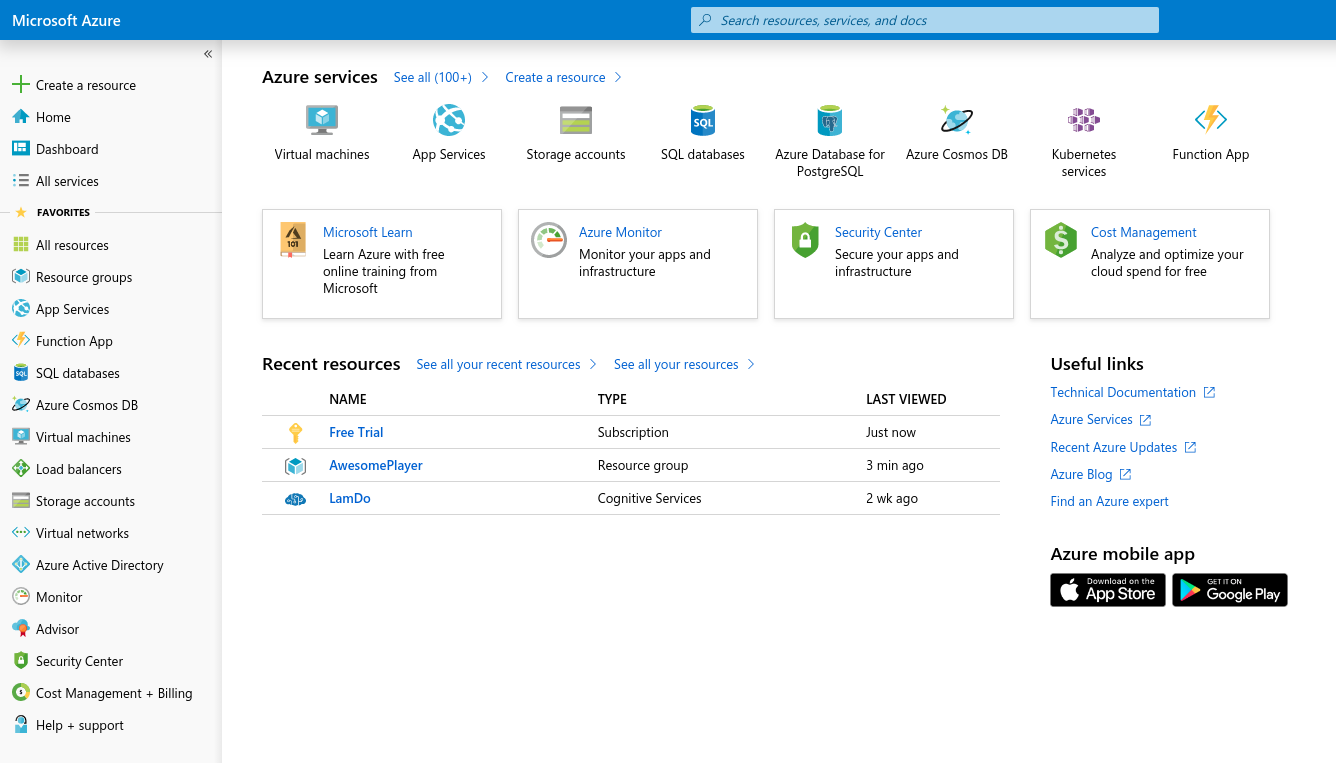Select Azure Active Directory in sidebar

[99, 565]
